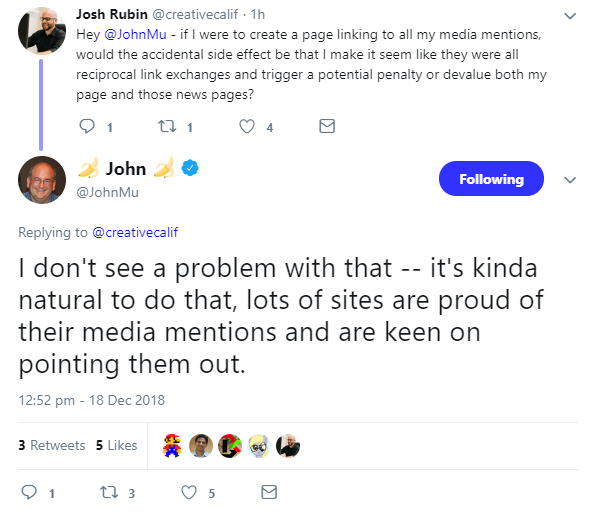605x516 pixels.
Task: Open John's profile avatar
Action: [43, 181]
